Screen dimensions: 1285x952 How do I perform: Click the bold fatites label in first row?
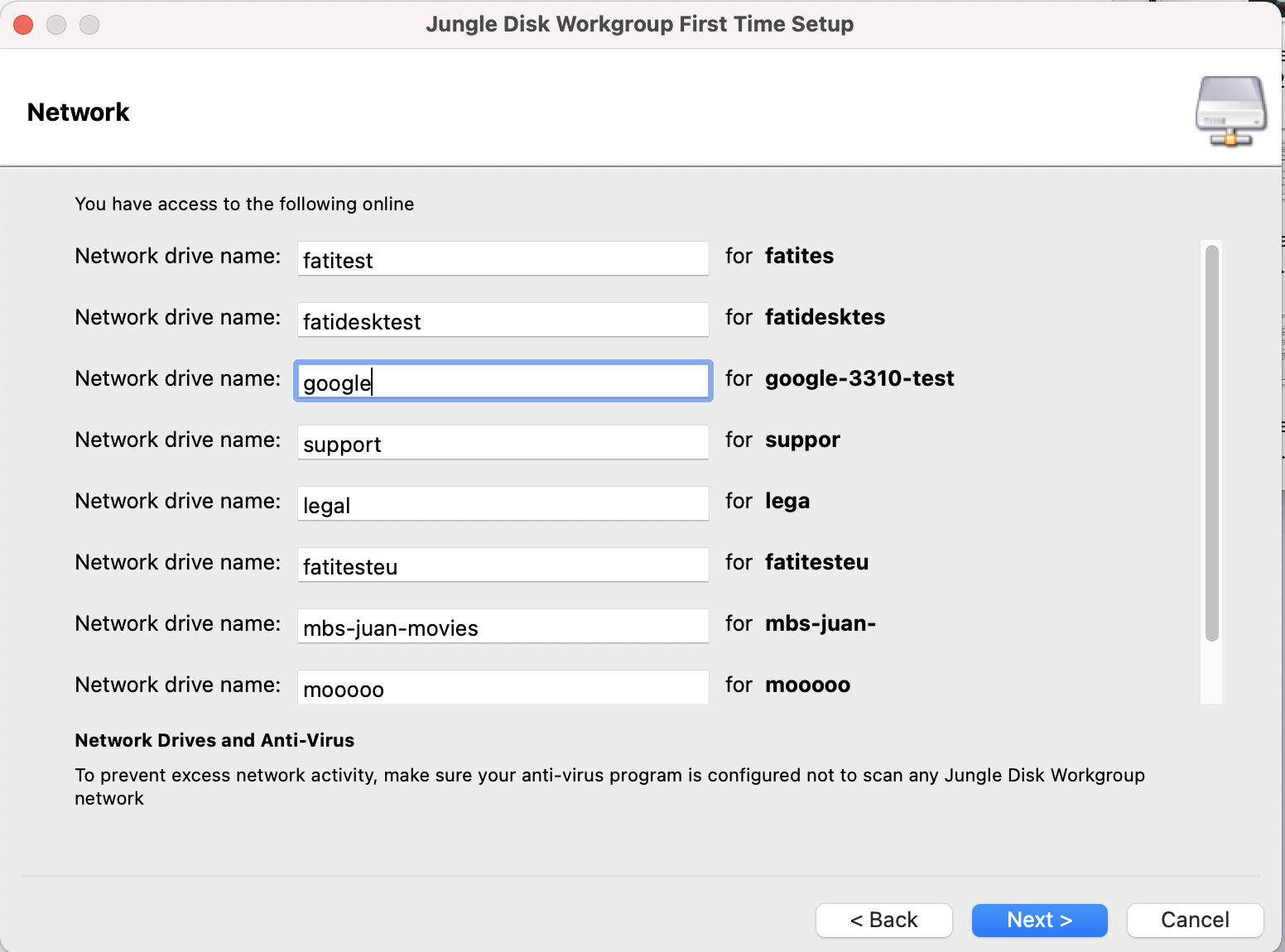pos(799,256)
